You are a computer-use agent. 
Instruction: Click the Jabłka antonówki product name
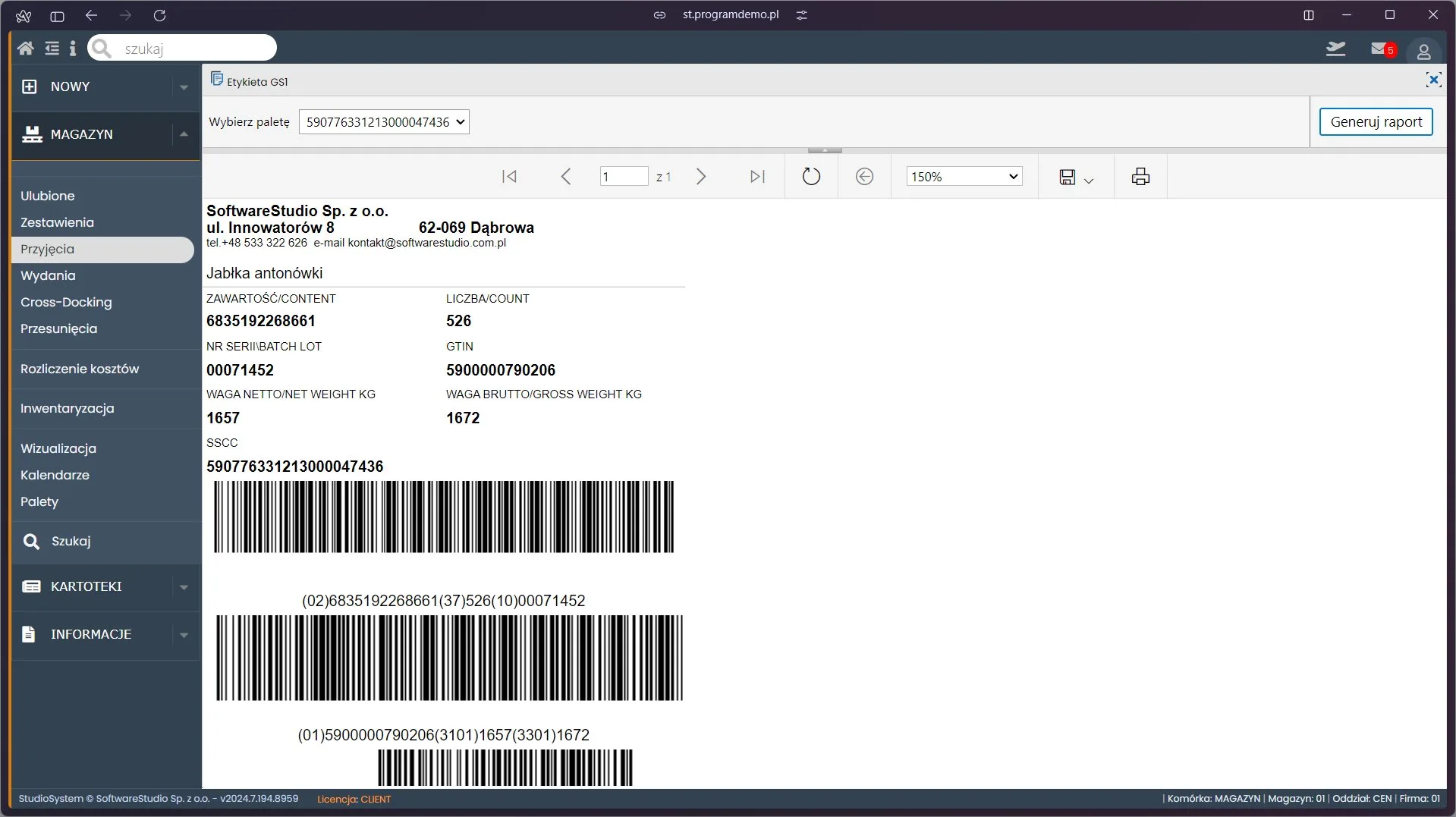tap(264, 273)
